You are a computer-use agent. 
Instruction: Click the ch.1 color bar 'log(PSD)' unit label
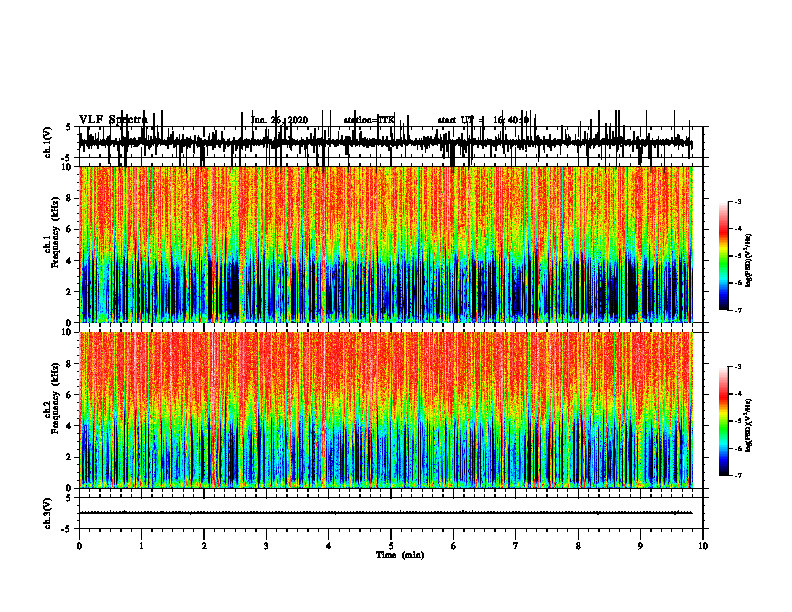pyautogui.click(x=749, y=261)
